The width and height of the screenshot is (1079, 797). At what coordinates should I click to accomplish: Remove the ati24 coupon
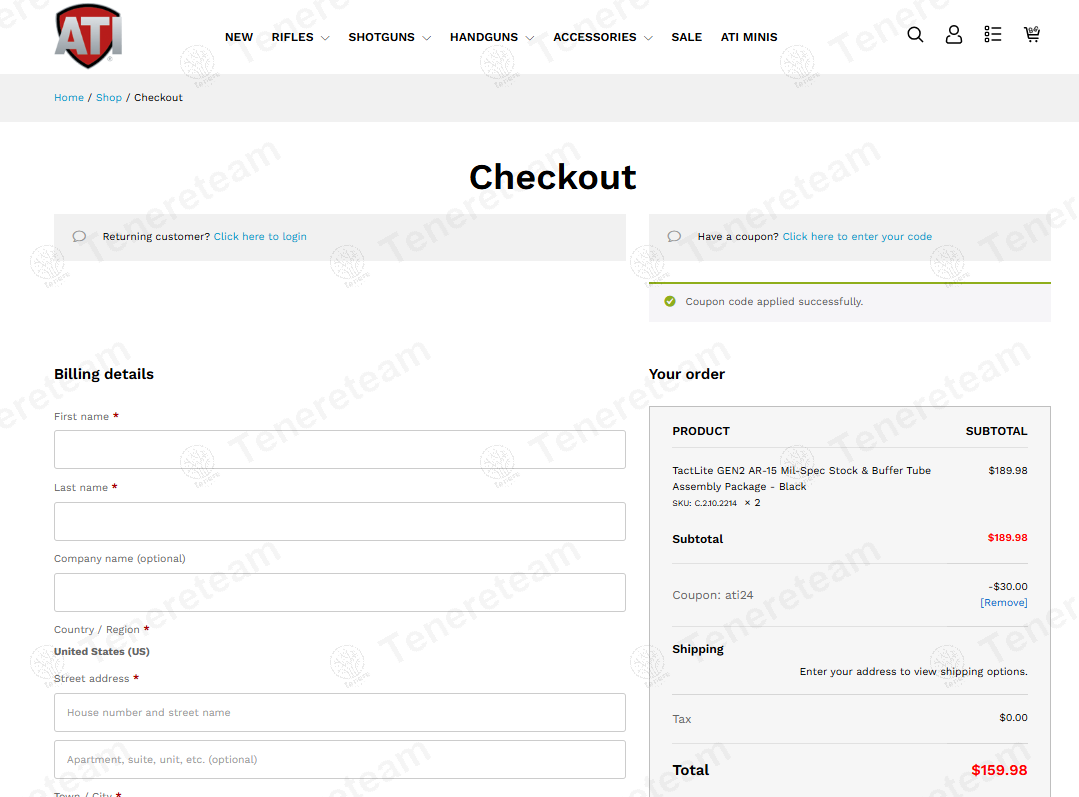point(1003,603)
